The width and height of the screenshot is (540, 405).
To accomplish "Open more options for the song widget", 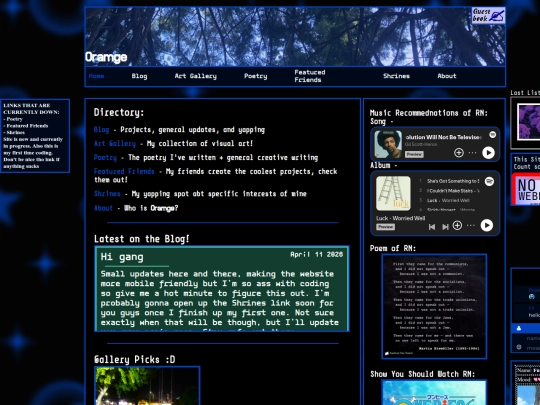I will 472,153.
